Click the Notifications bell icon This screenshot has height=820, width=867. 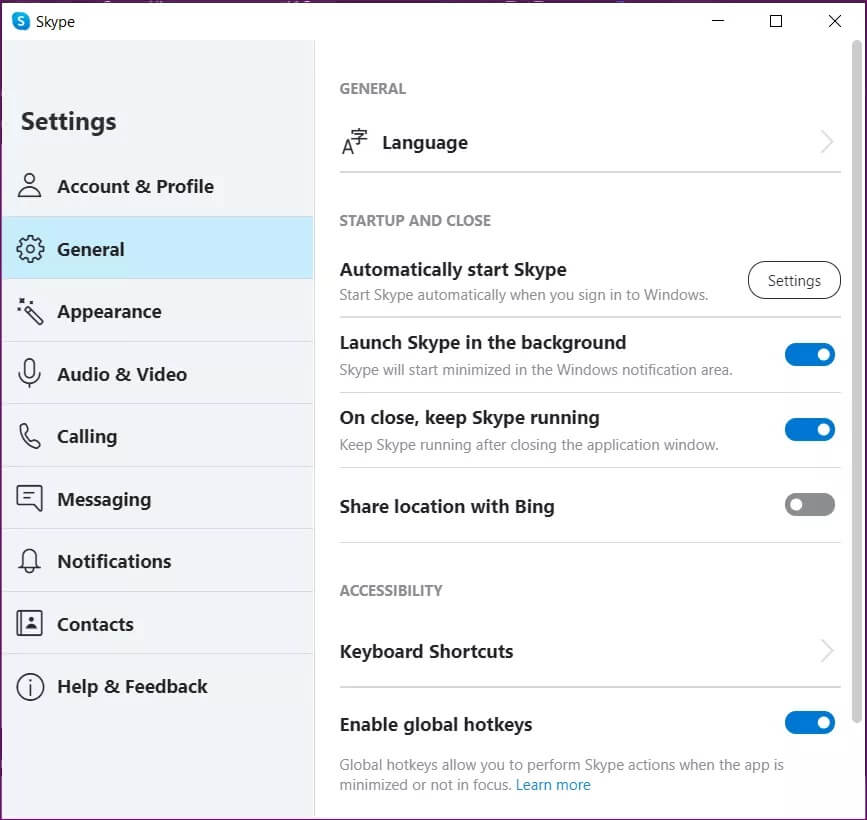[29, 561]
